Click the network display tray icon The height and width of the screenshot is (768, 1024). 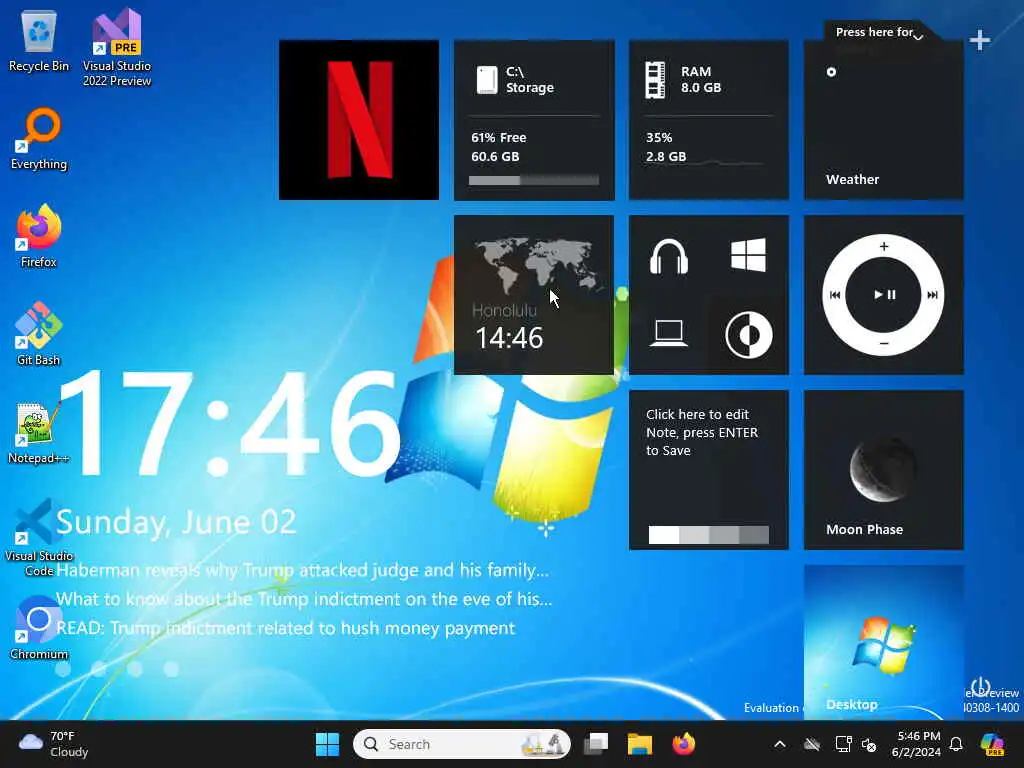(x=843, y=744)
